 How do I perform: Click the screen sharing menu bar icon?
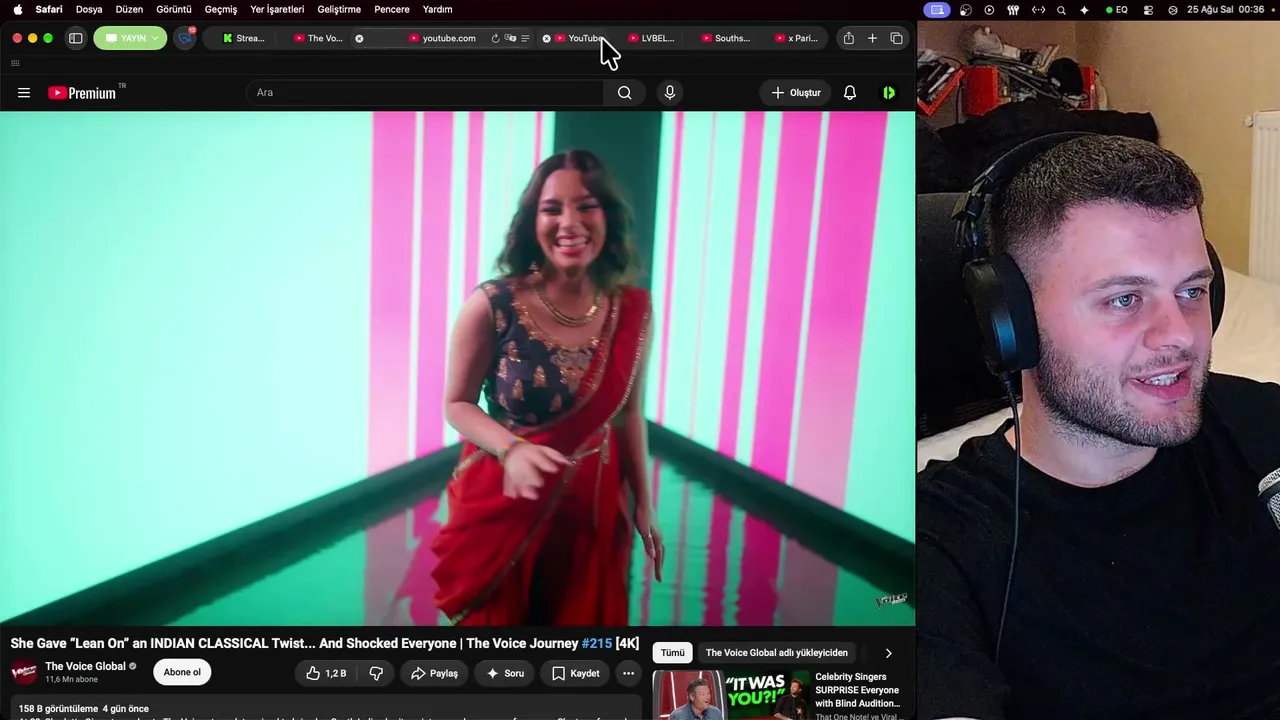pyautogui.click(x=937, y=9)
